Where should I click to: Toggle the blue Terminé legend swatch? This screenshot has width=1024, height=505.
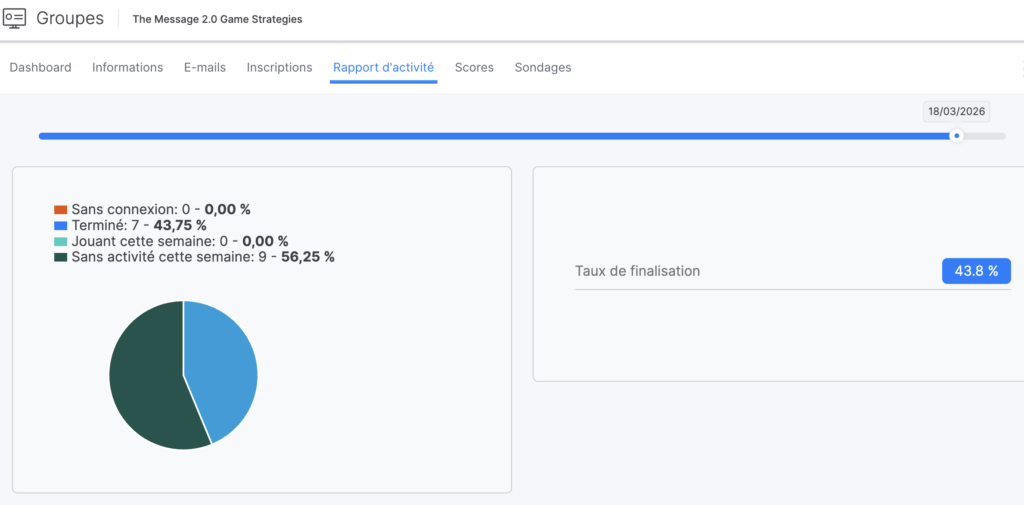coord(61,226)
